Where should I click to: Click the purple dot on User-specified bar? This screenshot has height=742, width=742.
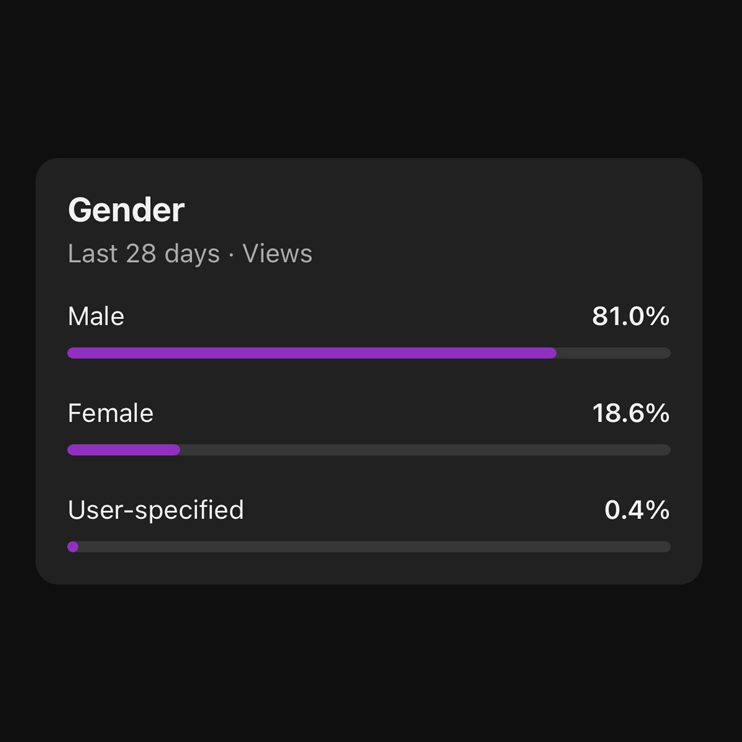73,547
